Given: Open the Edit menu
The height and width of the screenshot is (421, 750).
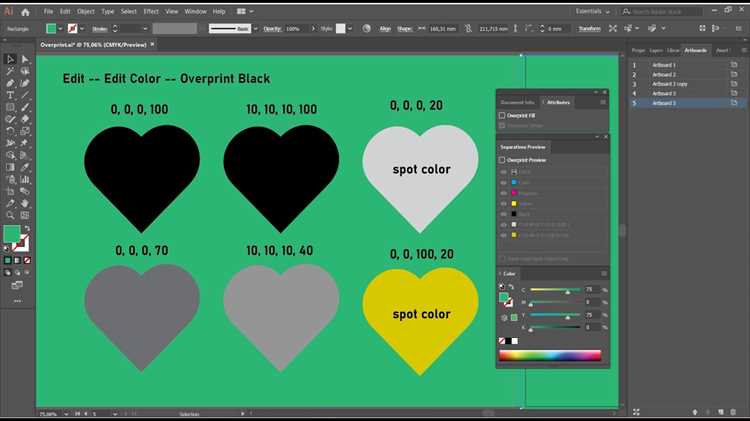Looking at the screenshot, I should point(65,11).
